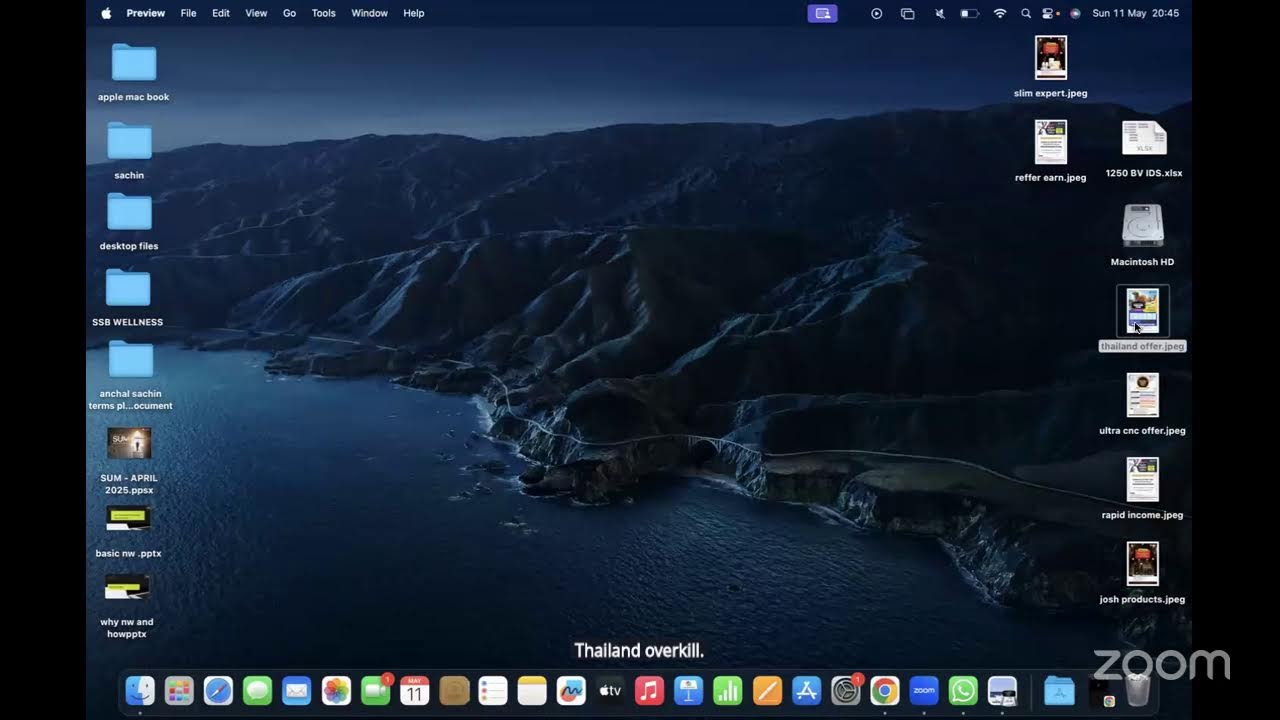Open App Store in the Dock
The width and height of the screenshot is (1280, 720).
click(x=806, y=690)
